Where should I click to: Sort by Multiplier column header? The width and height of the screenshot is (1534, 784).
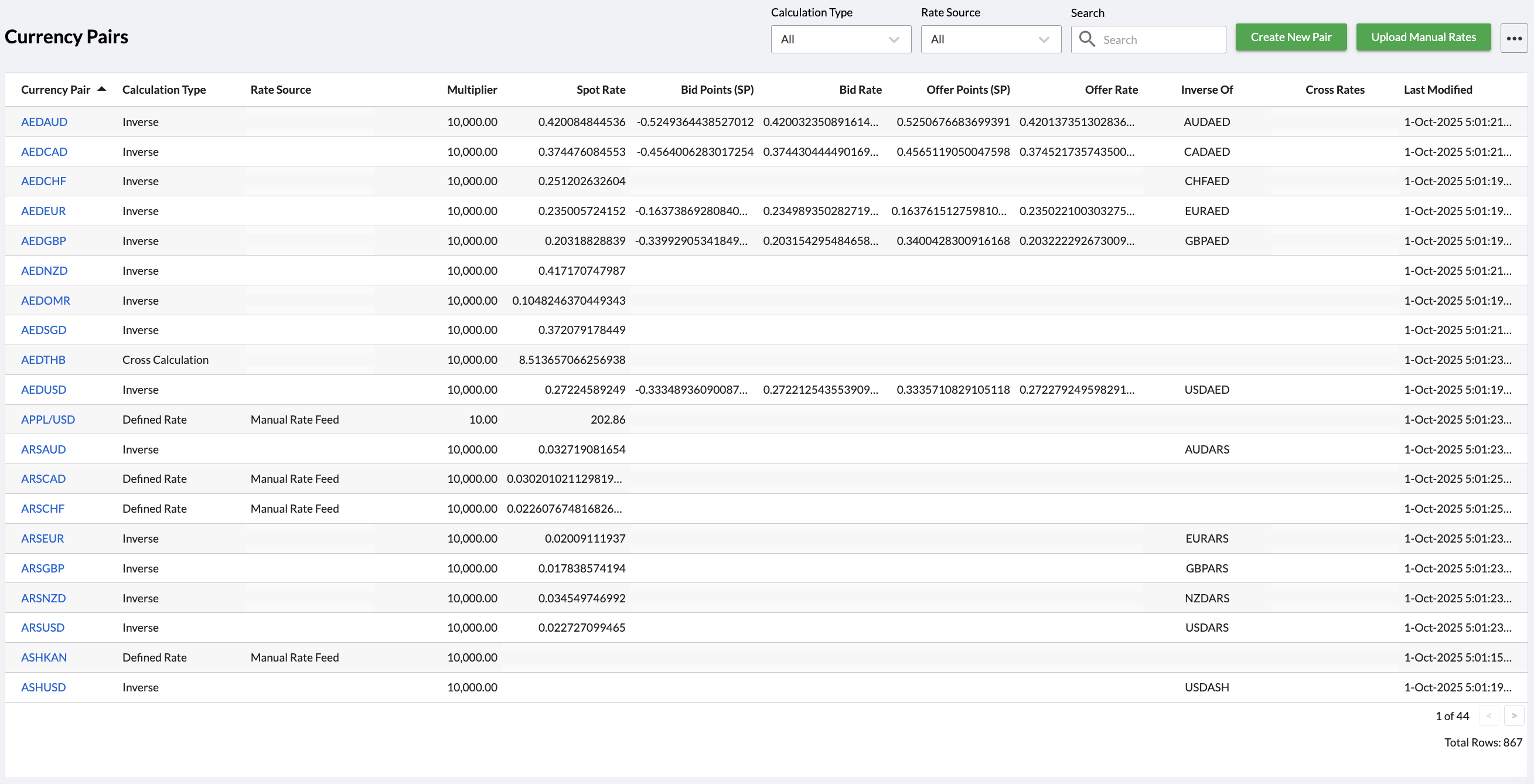coord(472,90)
